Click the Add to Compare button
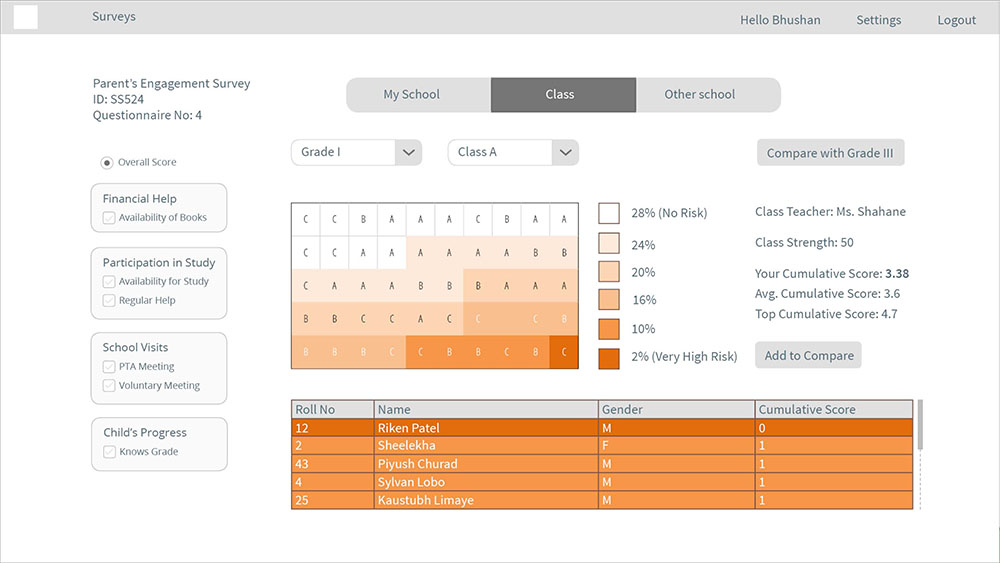Image resolution: width=1000 pixels, height=563 pixels. (x=808, y=355)
